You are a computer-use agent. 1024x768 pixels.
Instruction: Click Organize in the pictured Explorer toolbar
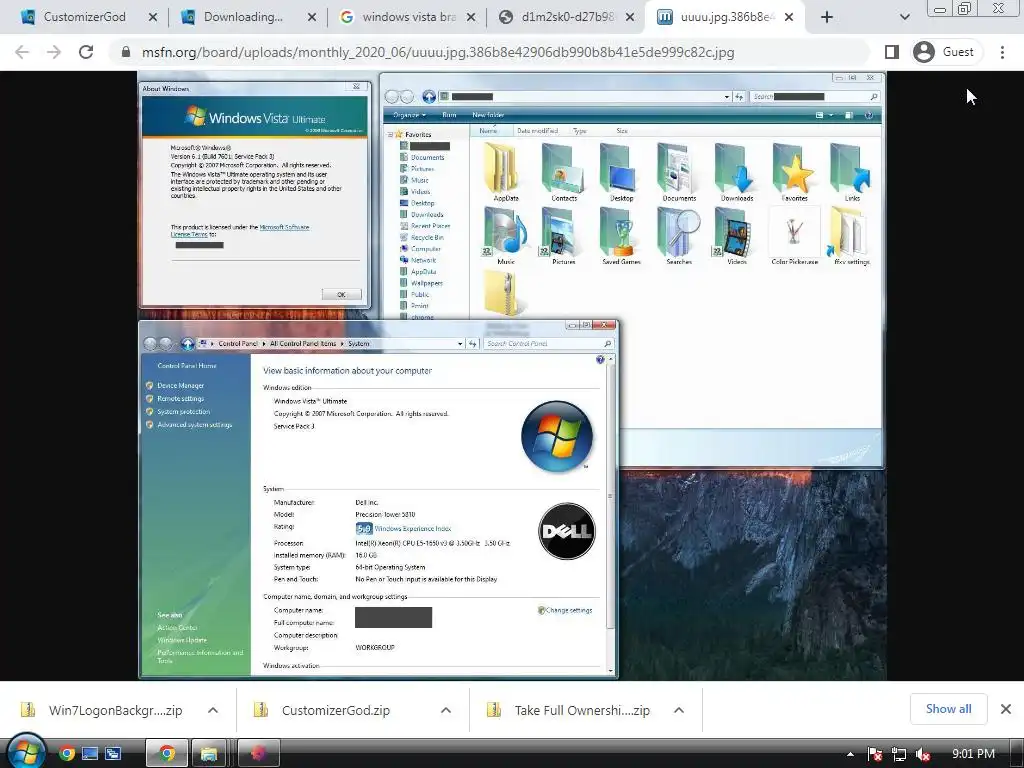(x=409, y=115)
